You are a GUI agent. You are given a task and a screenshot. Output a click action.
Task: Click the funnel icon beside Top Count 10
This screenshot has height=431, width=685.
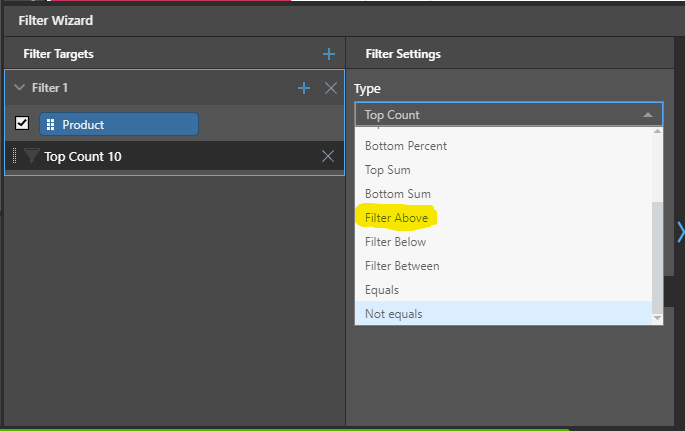tap(31, 155)
